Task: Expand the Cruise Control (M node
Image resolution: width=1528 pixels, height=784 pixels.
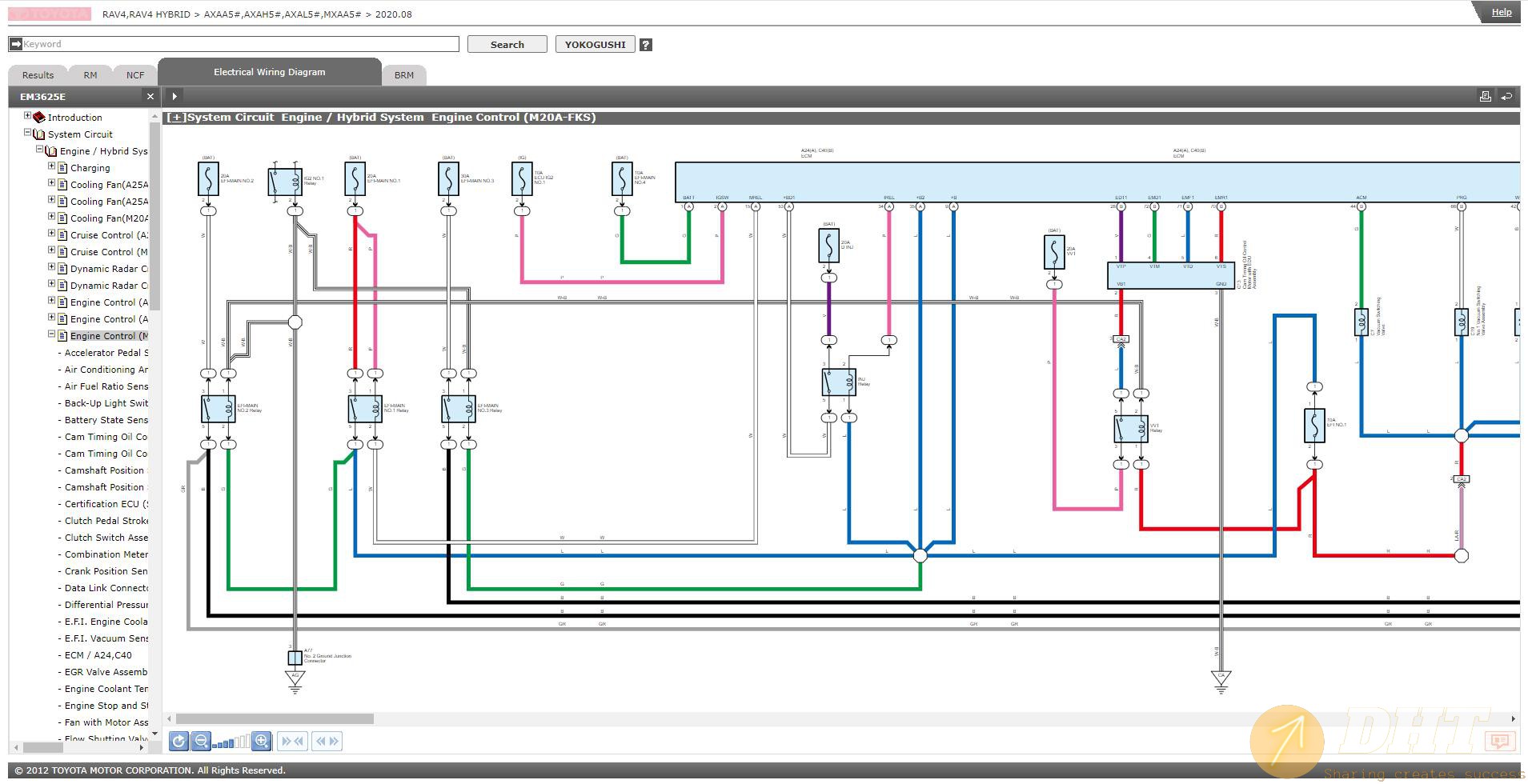Action: coord(51,250)
